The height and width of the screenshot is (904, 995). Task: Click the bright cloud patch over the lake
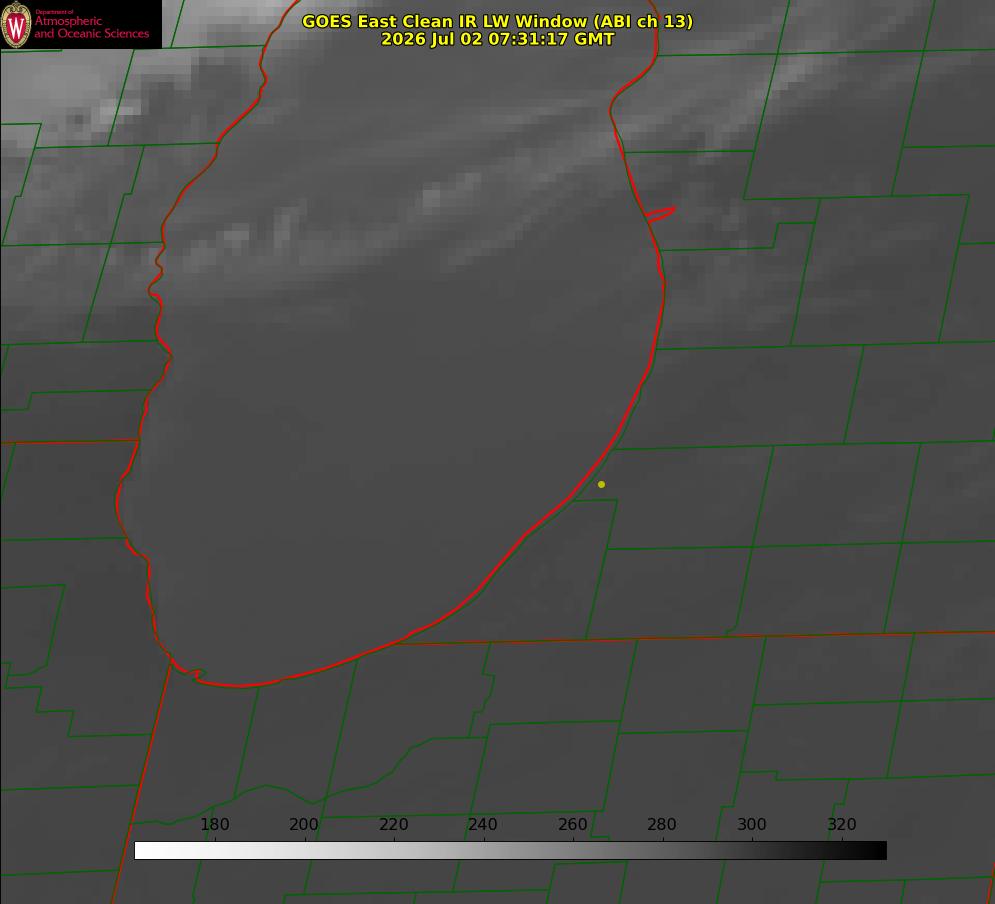(432, 198)
